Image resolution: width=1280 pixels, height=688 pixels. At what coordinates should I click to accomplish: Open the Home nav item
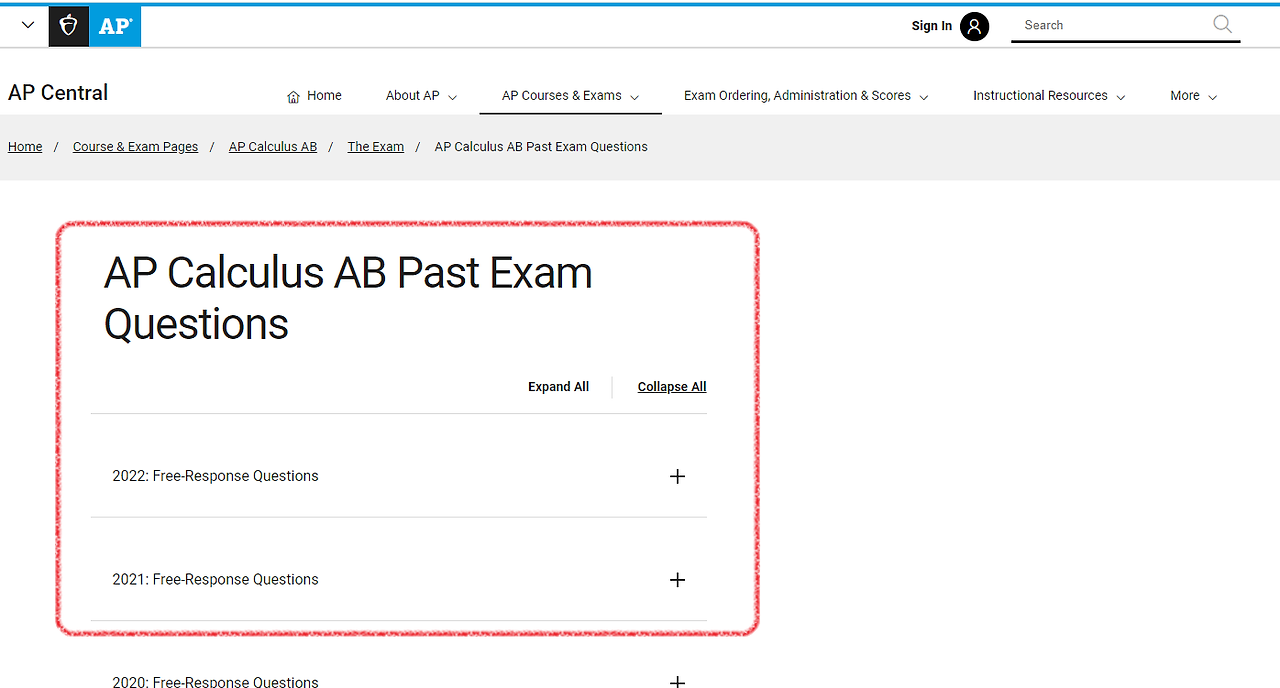point(314,96)
